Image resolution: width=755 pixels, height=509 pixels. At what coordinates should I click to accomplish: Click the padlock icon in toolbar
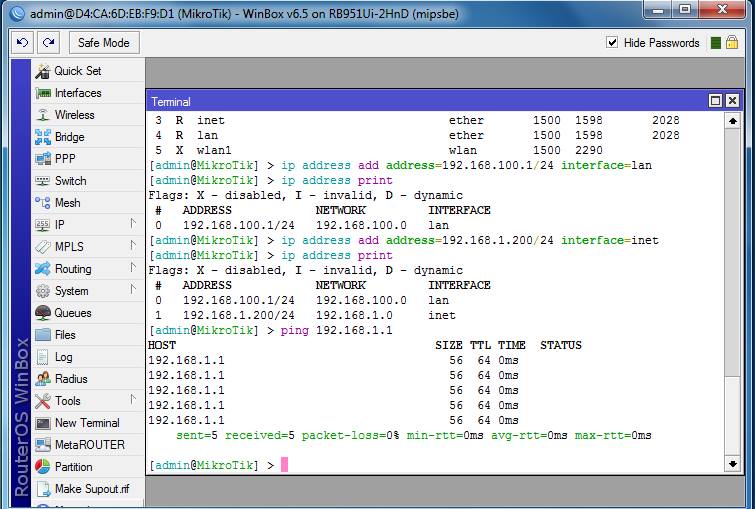[732, 42]
